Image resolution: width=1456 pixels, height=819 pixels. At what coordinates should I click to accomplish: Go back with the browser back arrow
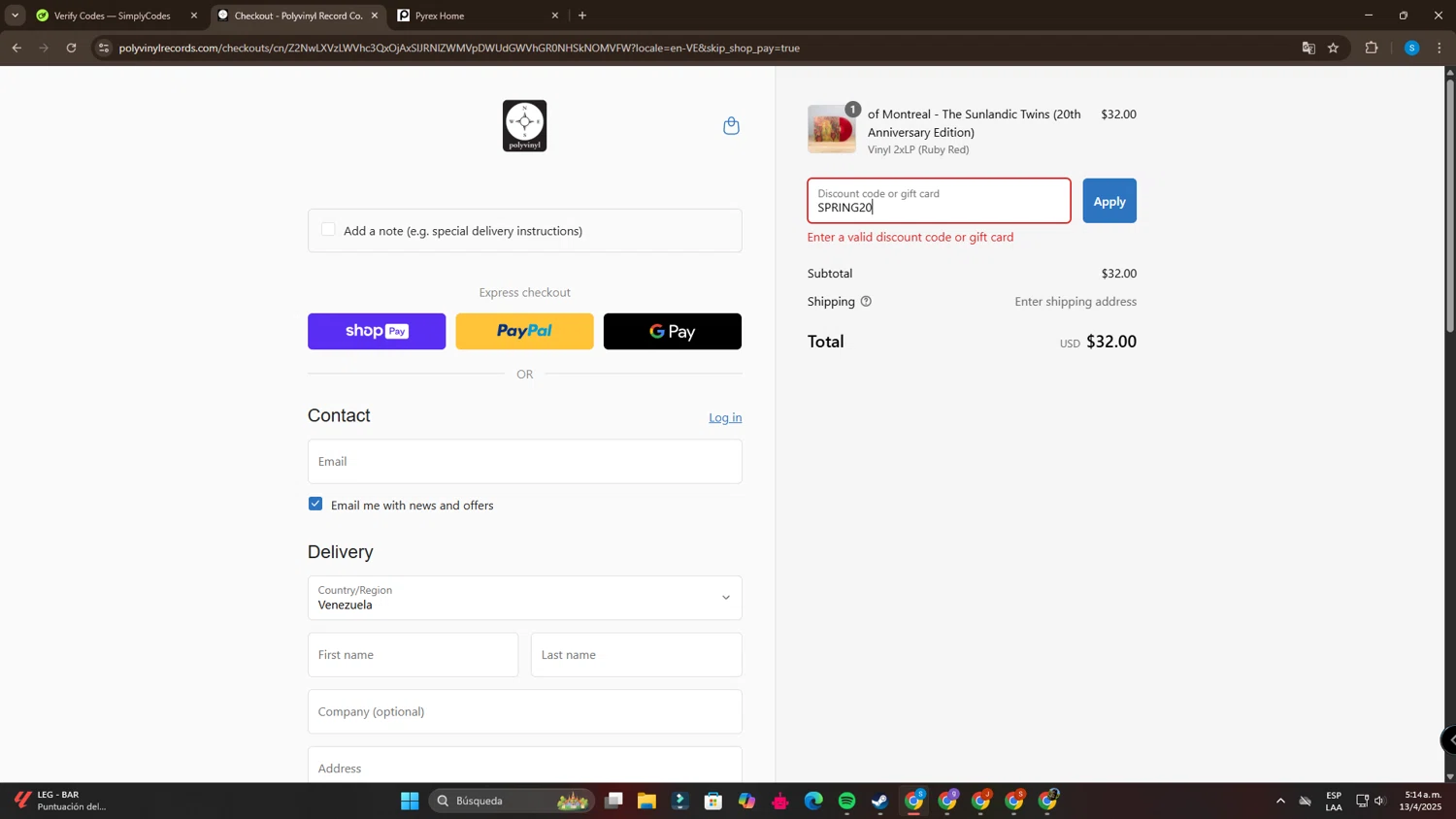17,48
